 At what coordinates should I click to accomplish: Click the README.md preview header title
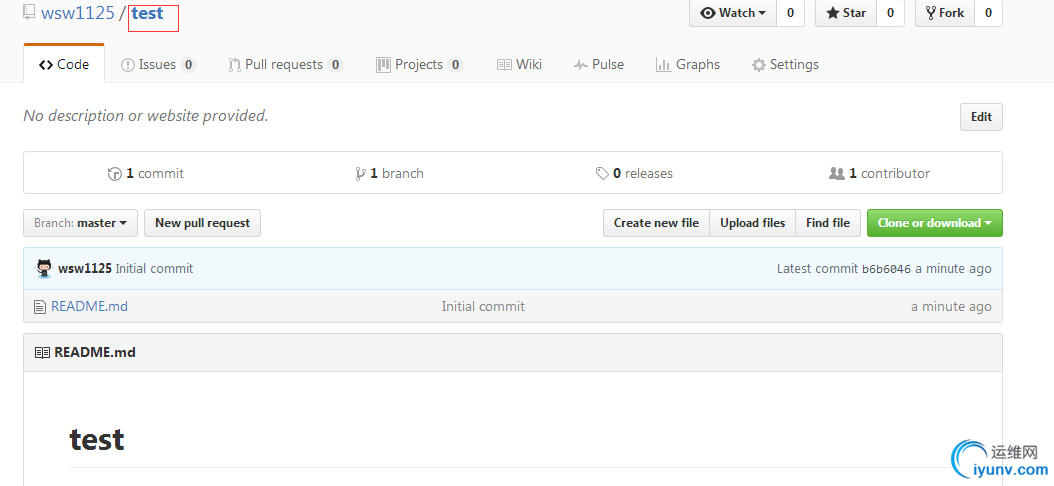pyautogui.click(x=95, y=352)
